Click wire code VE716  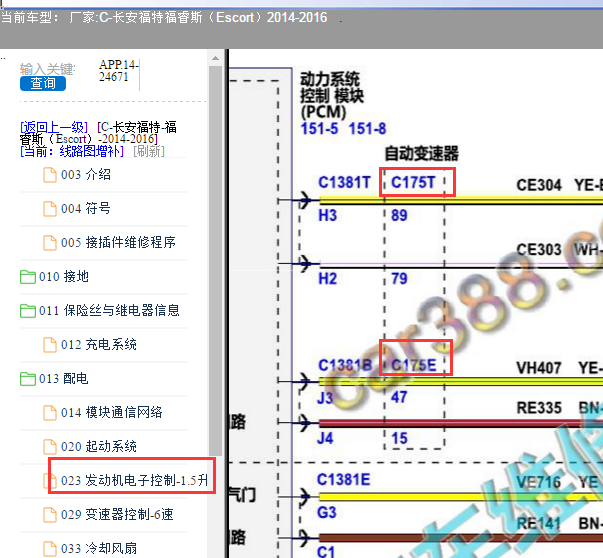coord(538,483)
